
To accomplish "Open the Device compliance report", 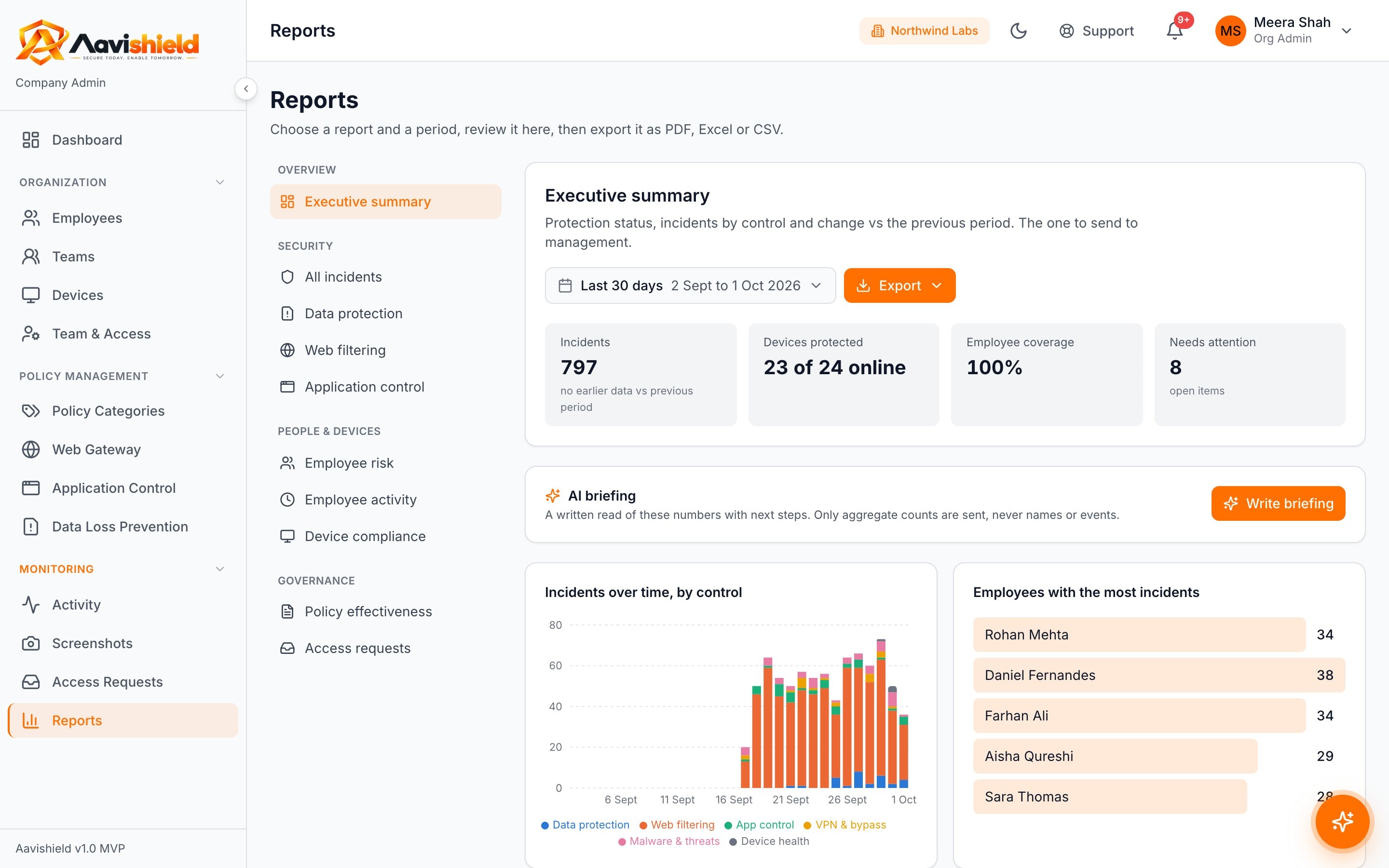I will tap(386, 536).
